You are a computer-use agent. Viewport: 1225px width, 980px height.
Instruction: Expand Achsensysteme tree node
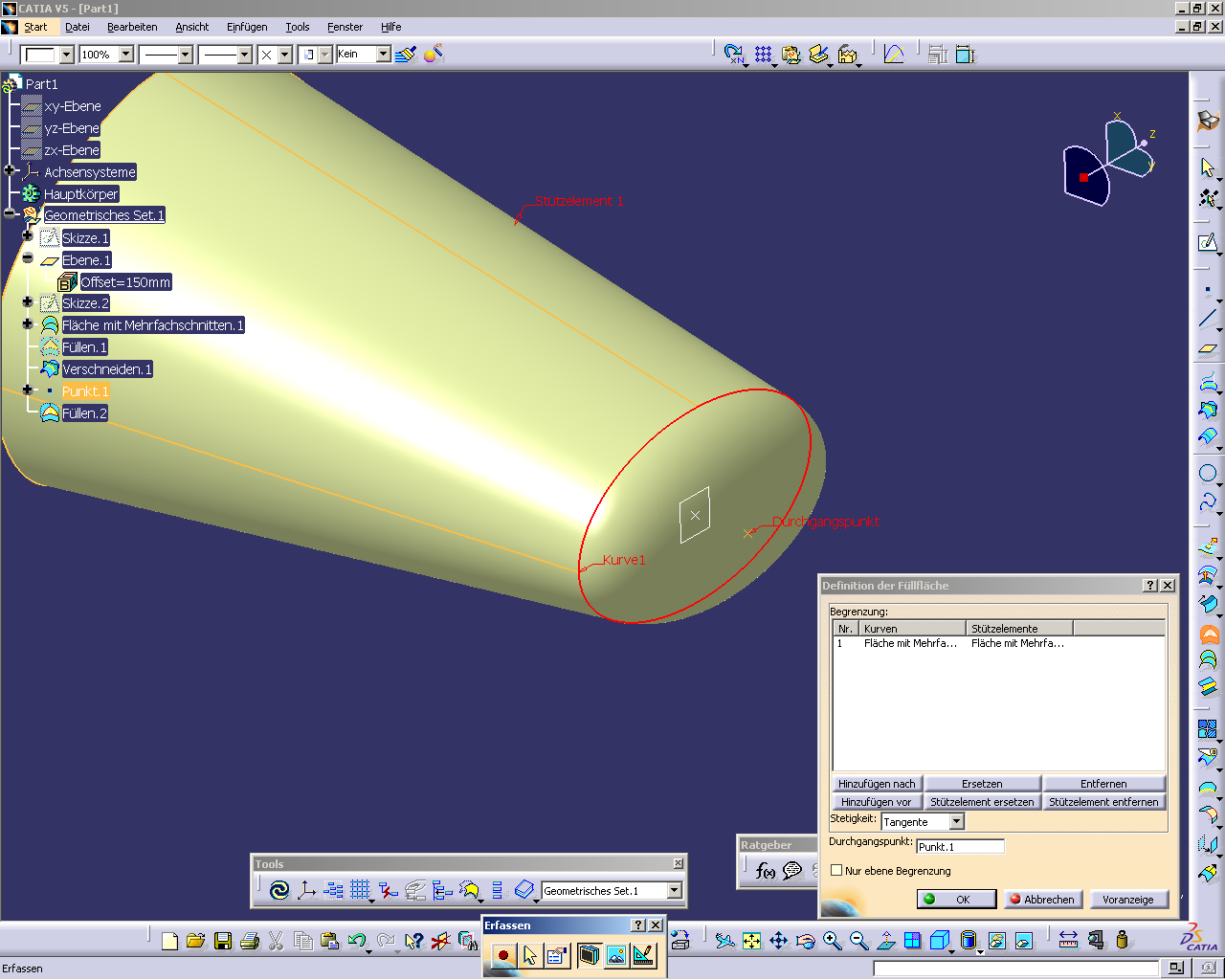click(x=10, y=170)
